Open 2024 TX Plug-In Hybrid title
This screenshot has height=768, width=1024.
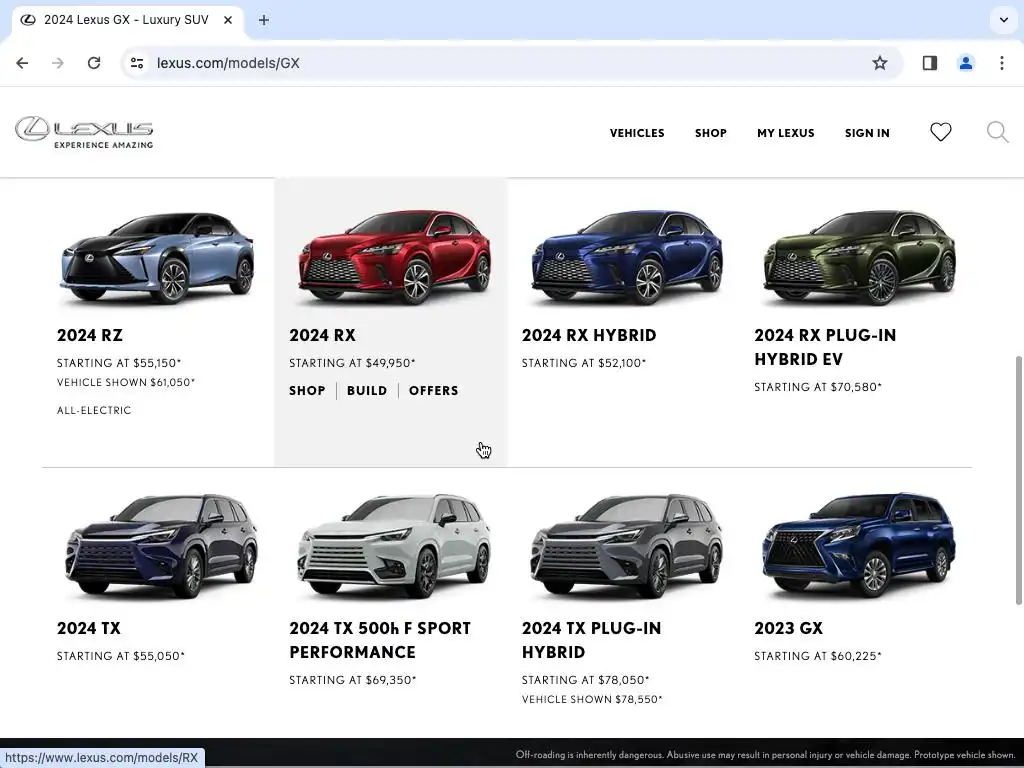[x=592, y=640]
